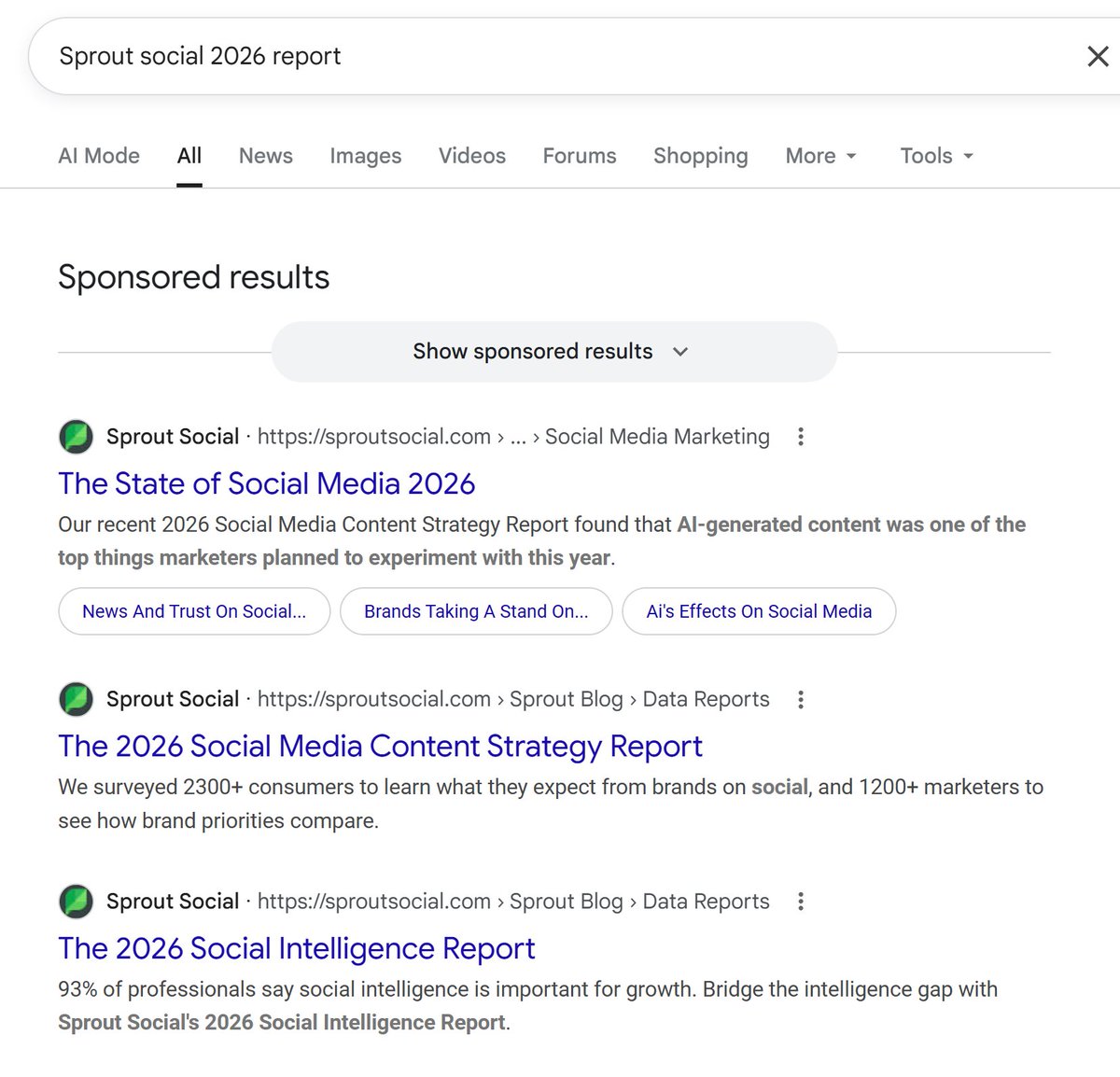Click the Ai's Effects On Social Media chip
Image resolution: width=1120 pixels, height=1077 pixels.
coord(759,611)
